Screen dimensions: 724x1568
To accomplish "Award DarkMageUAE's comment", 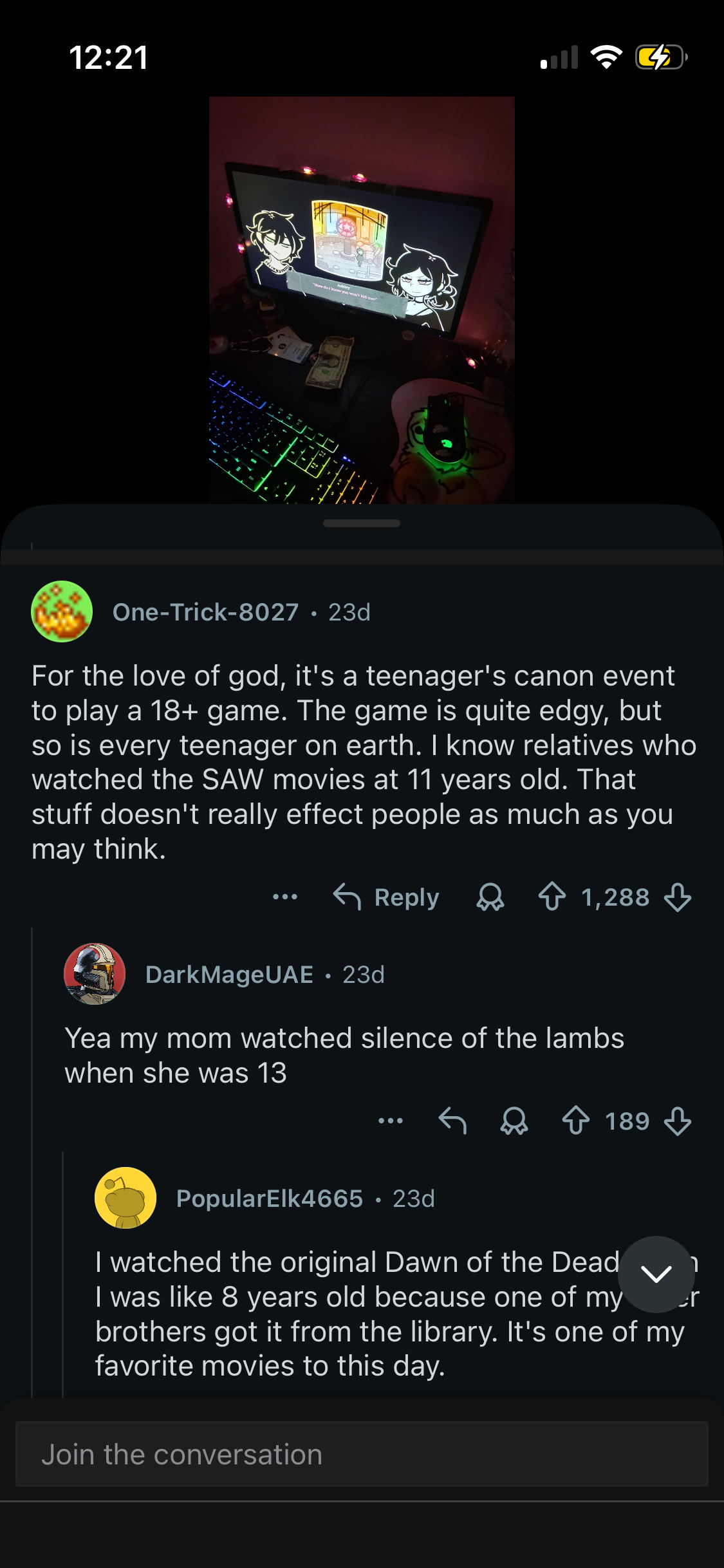I will (x=514, y=1121).
